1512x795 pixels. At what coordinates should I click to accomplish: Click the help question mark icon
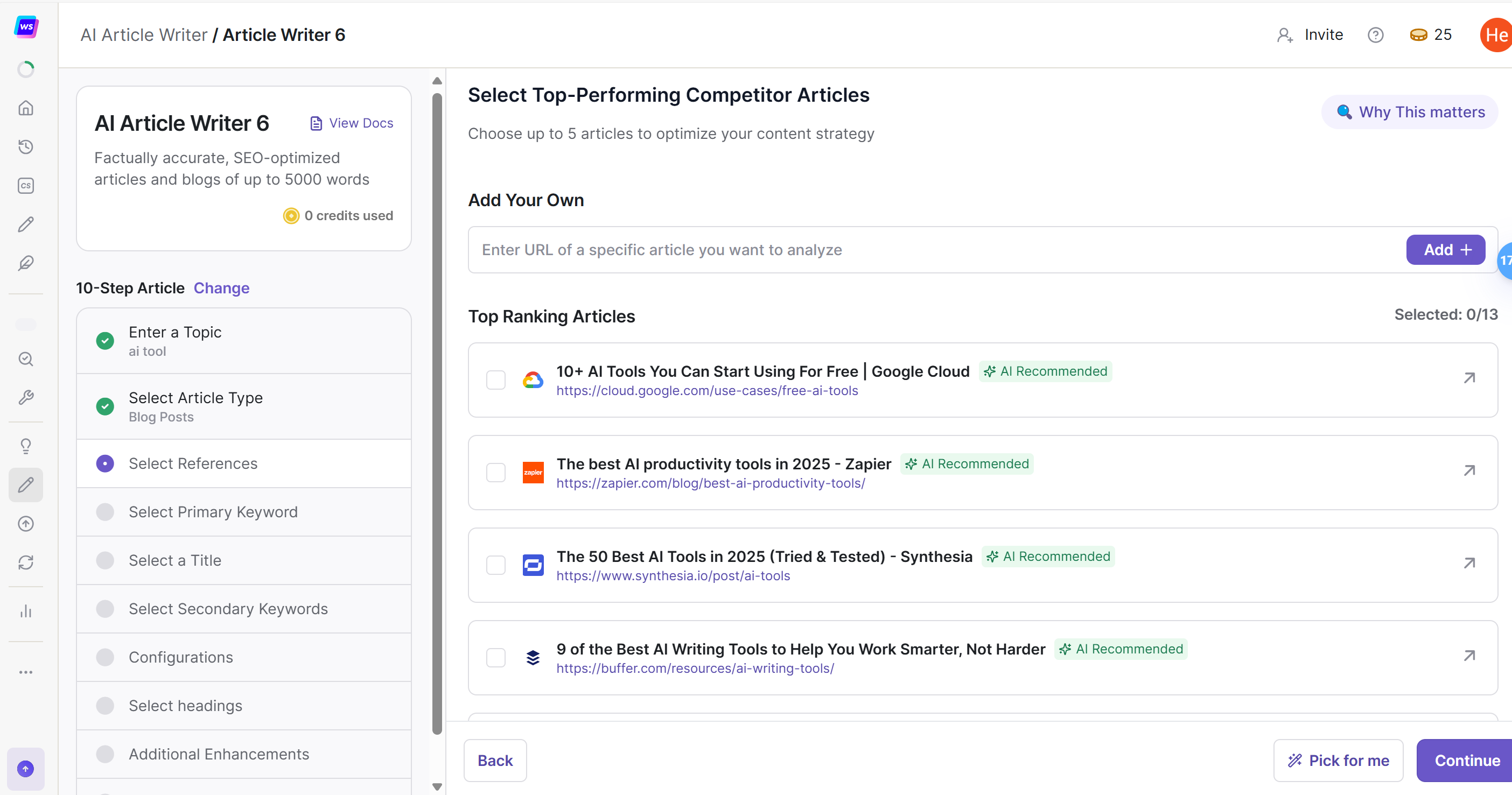pos(1375,35)
